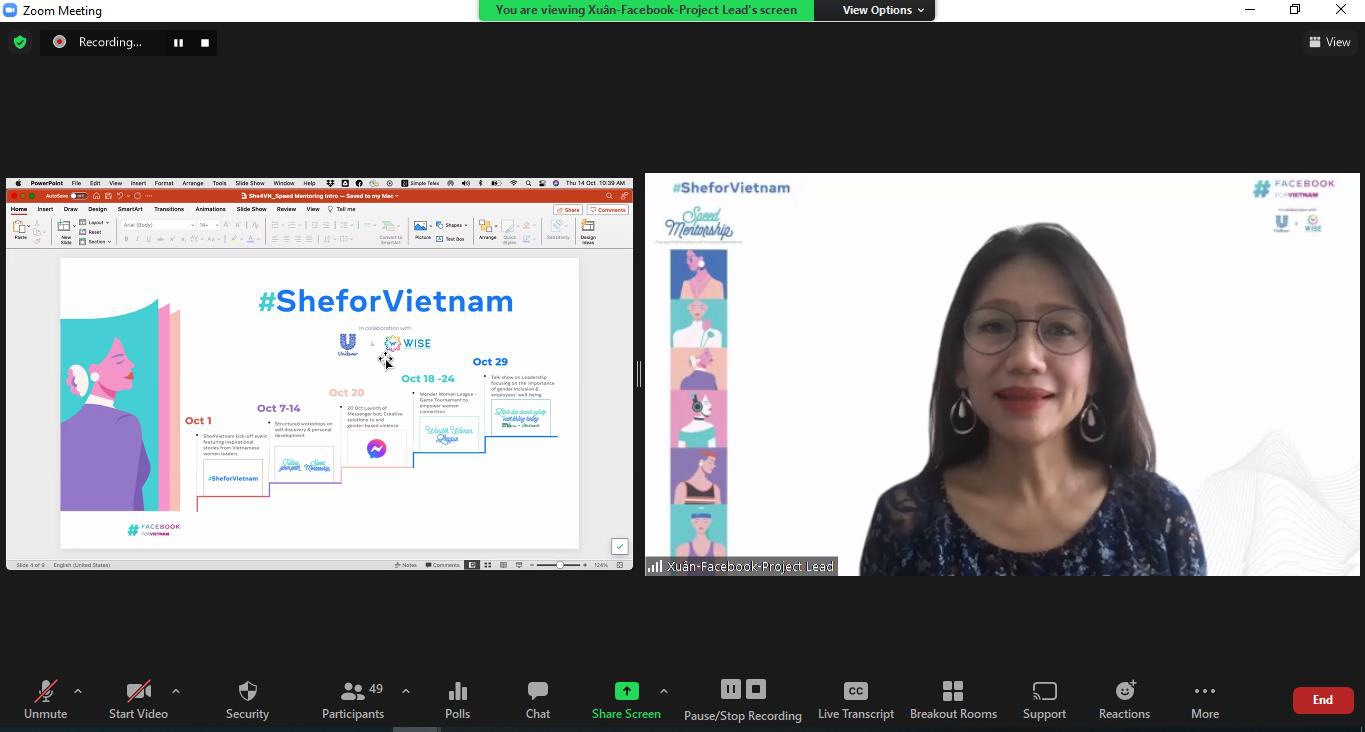Stop the recording in the top-left indicator

[x=205, y=43]
